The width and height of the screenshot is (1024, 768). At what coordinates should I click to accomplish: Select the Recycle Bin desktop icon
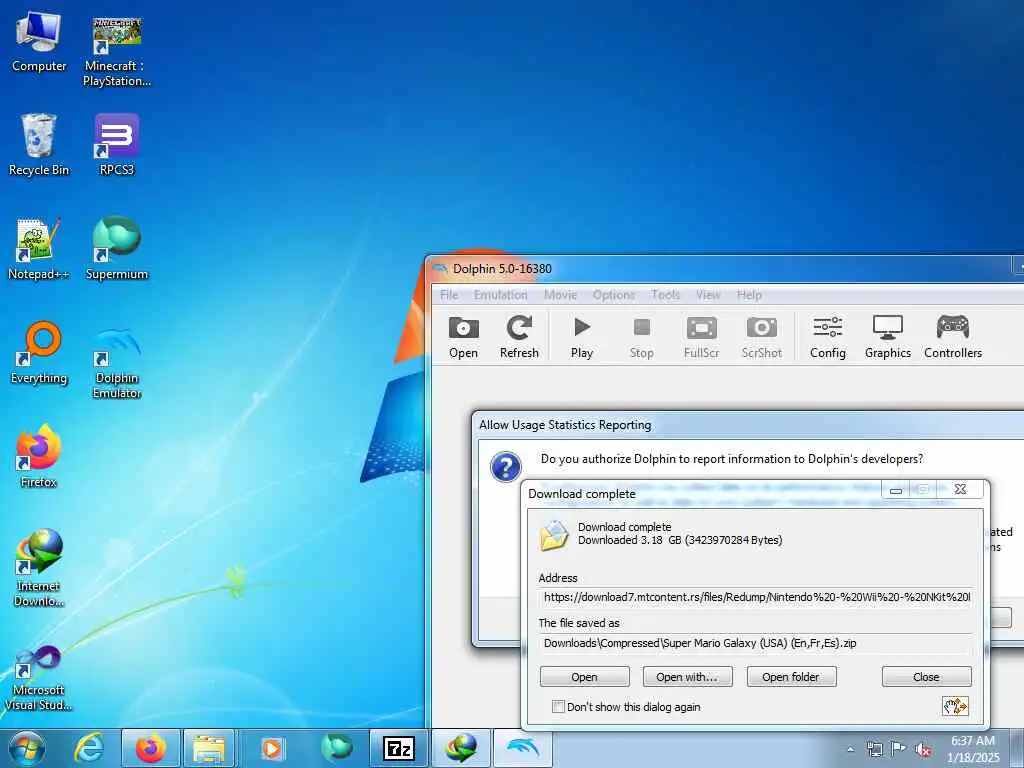click(39, 145)
